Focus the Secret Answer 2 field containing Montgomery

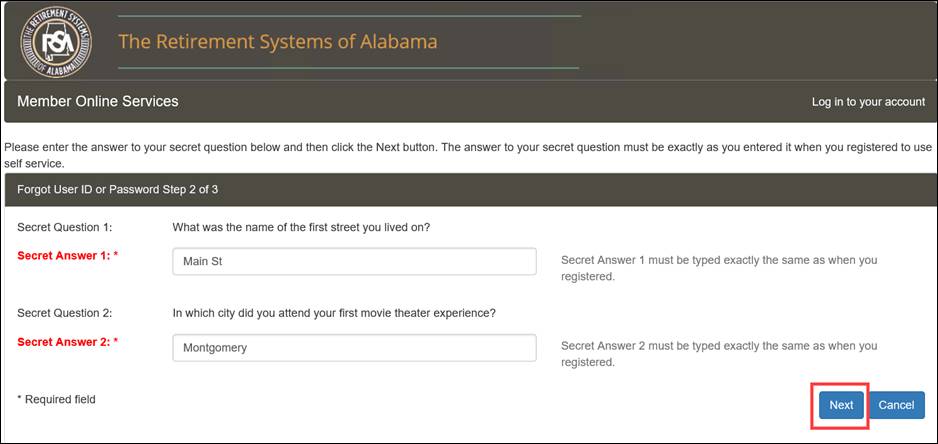click(354, 348)
